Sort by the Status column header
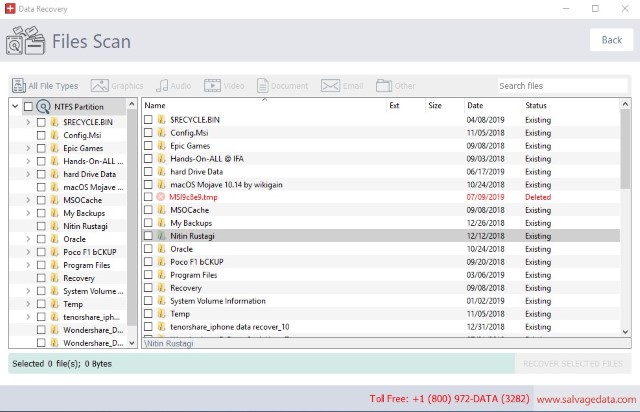 pos(536,105)
